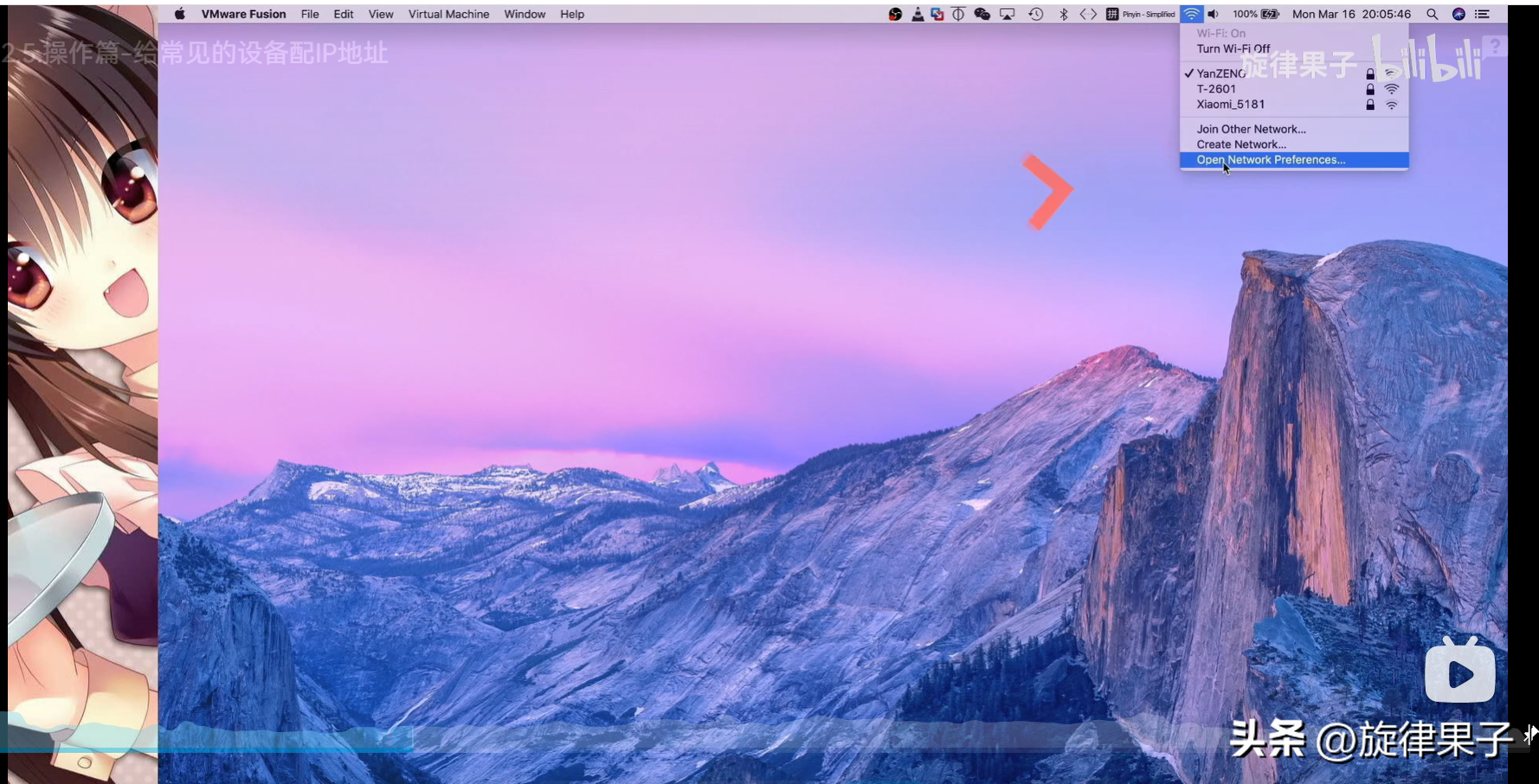1539x784 pixels.
Task: Switch to the T-2601 network
Action: pyautogui.click(x=1216, y=89)
